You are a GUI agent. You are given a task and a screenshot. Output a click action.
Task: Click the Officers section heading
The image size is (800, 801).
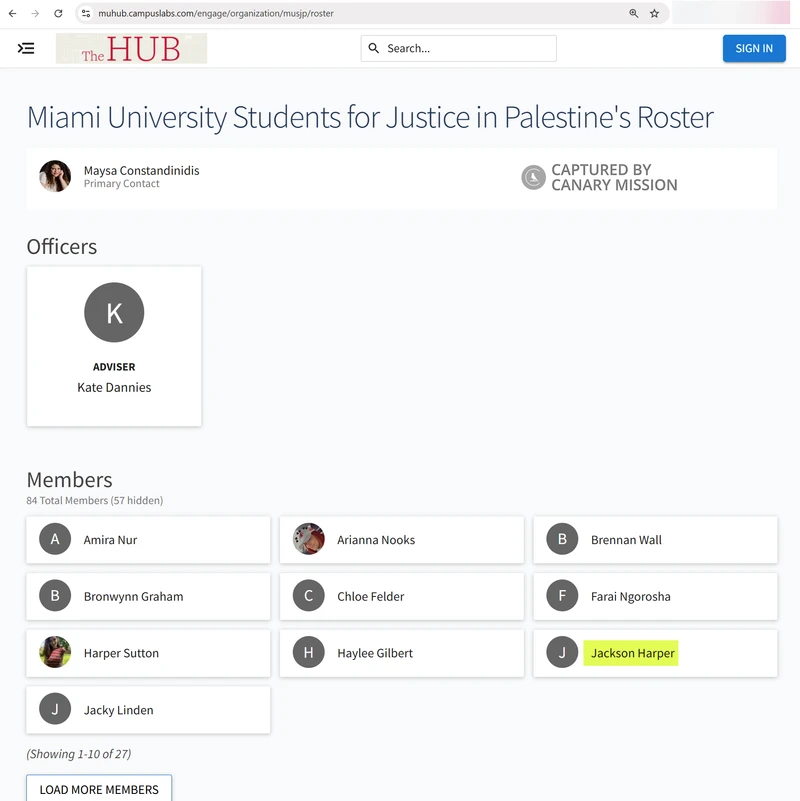62,247
